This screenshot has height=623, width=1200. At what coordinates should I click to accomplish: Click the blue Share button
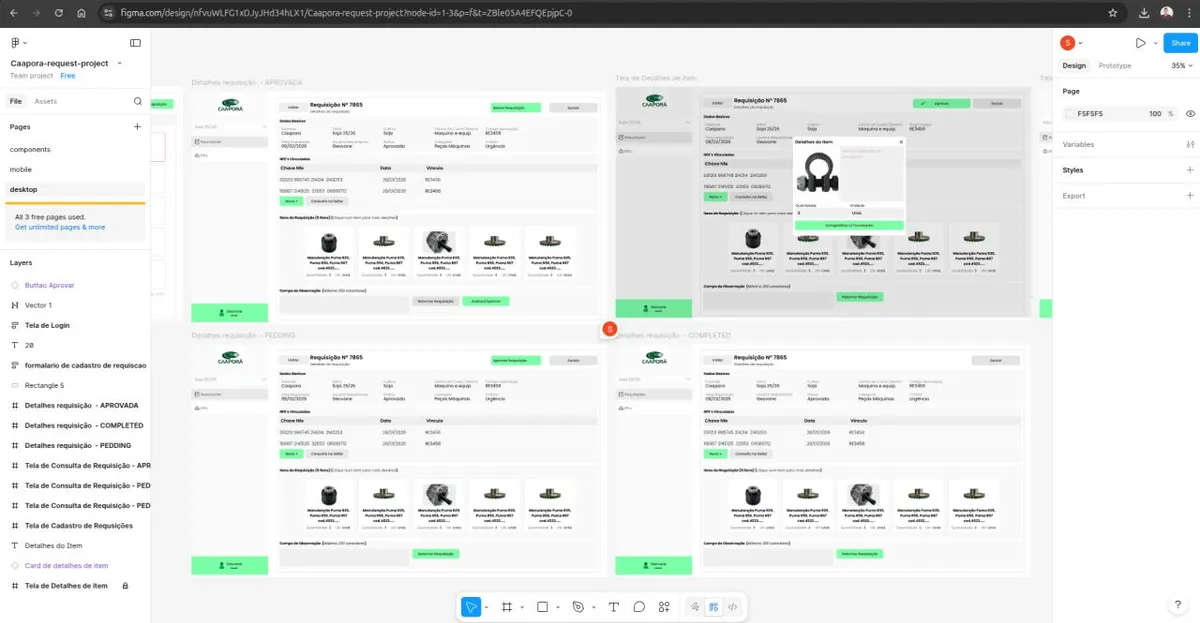tap(1180, 43)
